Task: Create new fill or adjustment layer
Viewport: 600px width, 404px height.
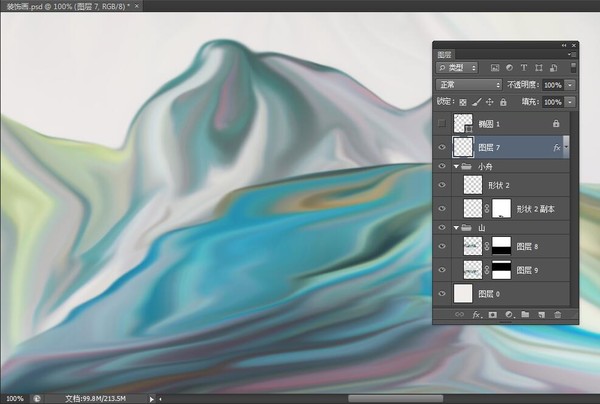Action: 509,314
